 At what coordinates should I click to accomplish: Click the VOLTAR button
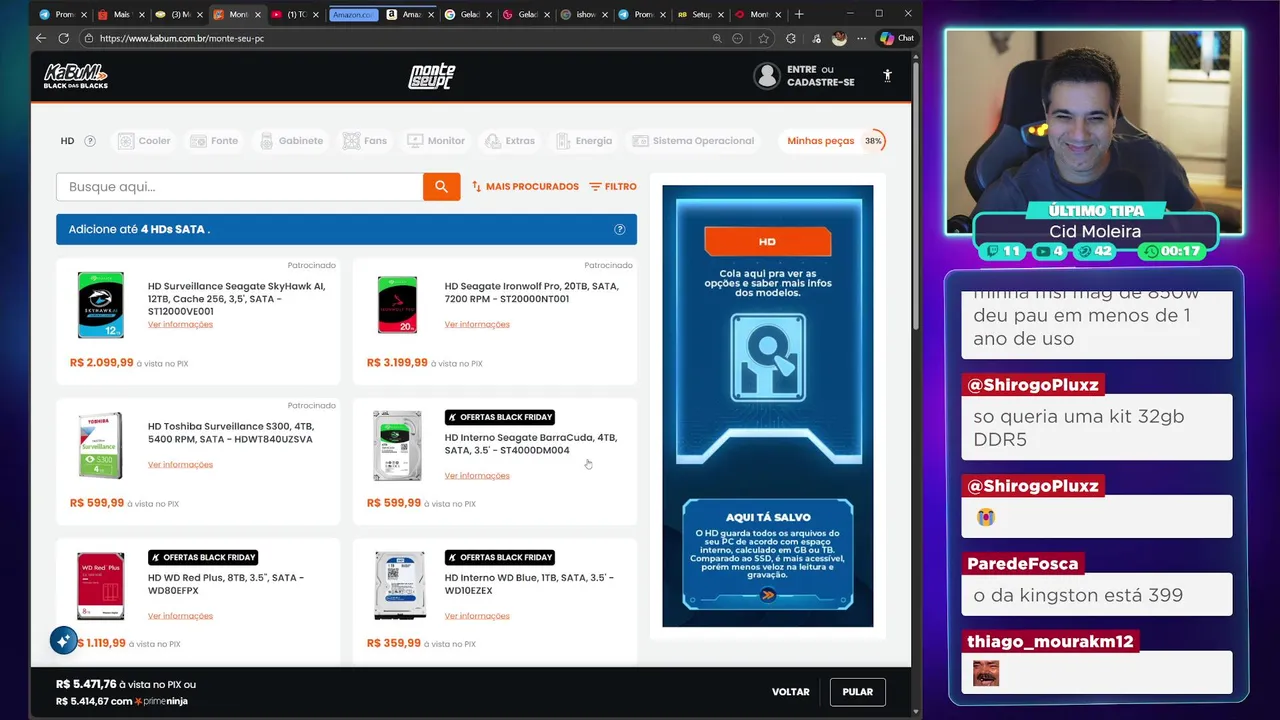coord(790,692)
